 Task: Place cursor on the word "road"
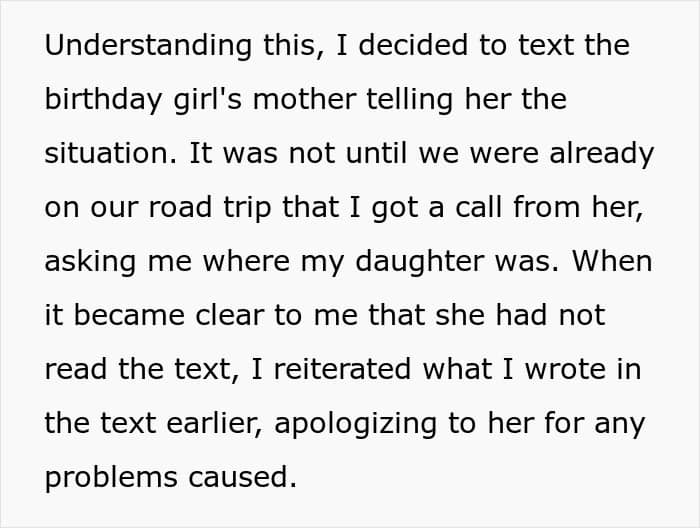180,207
